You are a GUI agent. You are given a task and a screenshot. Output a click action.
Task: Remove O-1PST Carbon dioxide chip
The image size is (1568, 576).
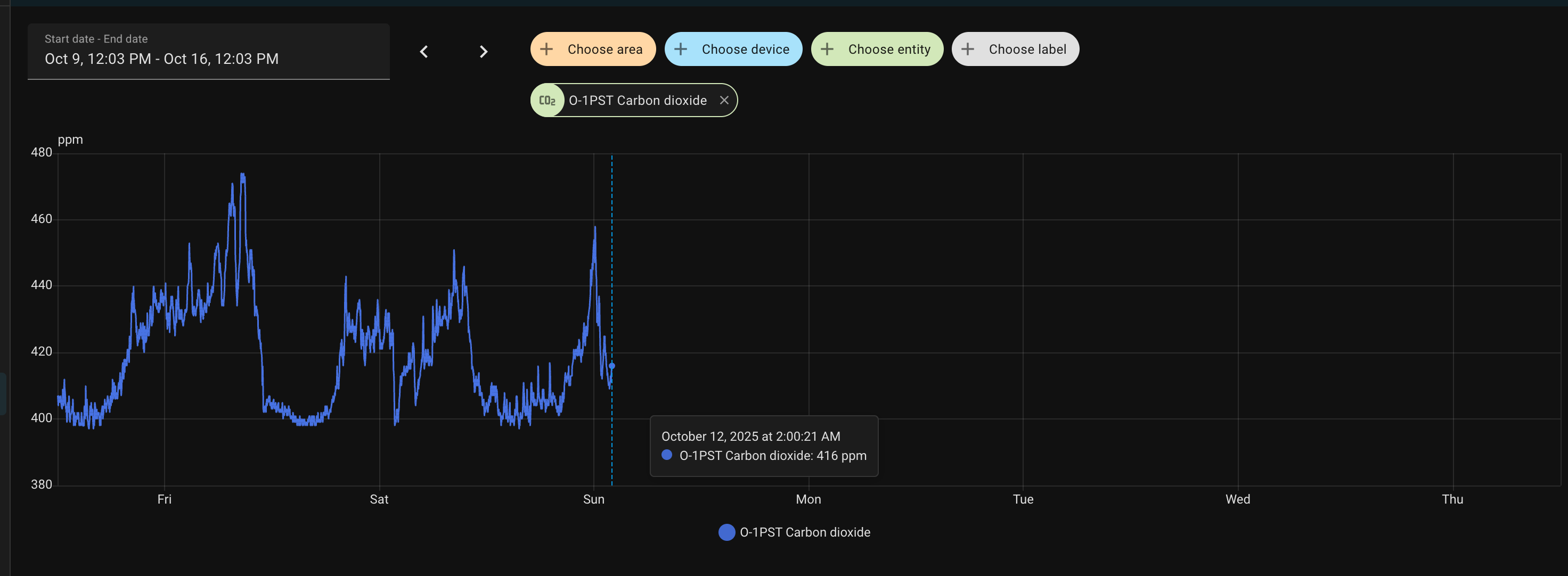(x=724, y=101)
